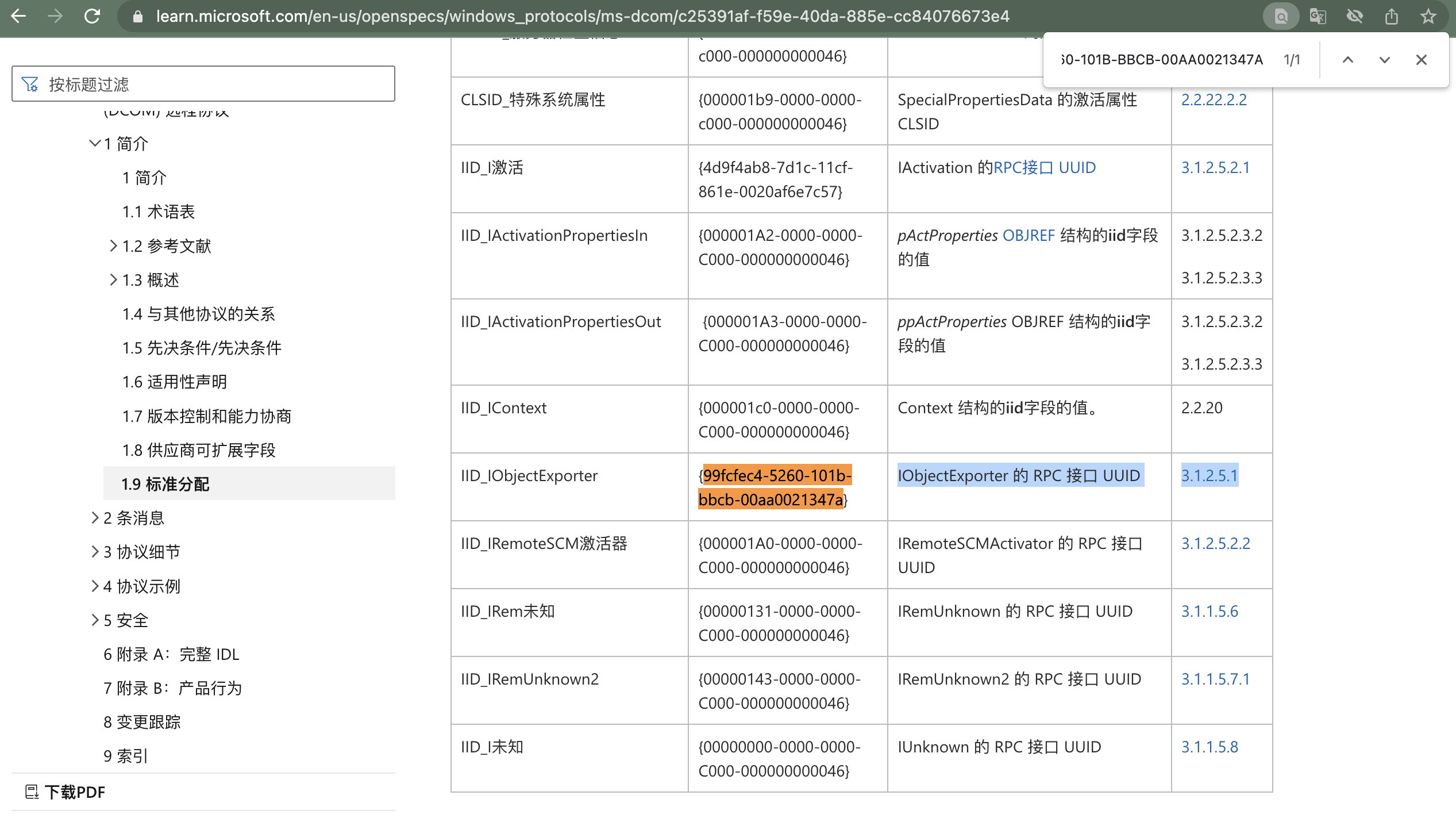1456x830 pixels.
Task: Focus the 按标题过滤 filter input
Action: click(203, 84)
